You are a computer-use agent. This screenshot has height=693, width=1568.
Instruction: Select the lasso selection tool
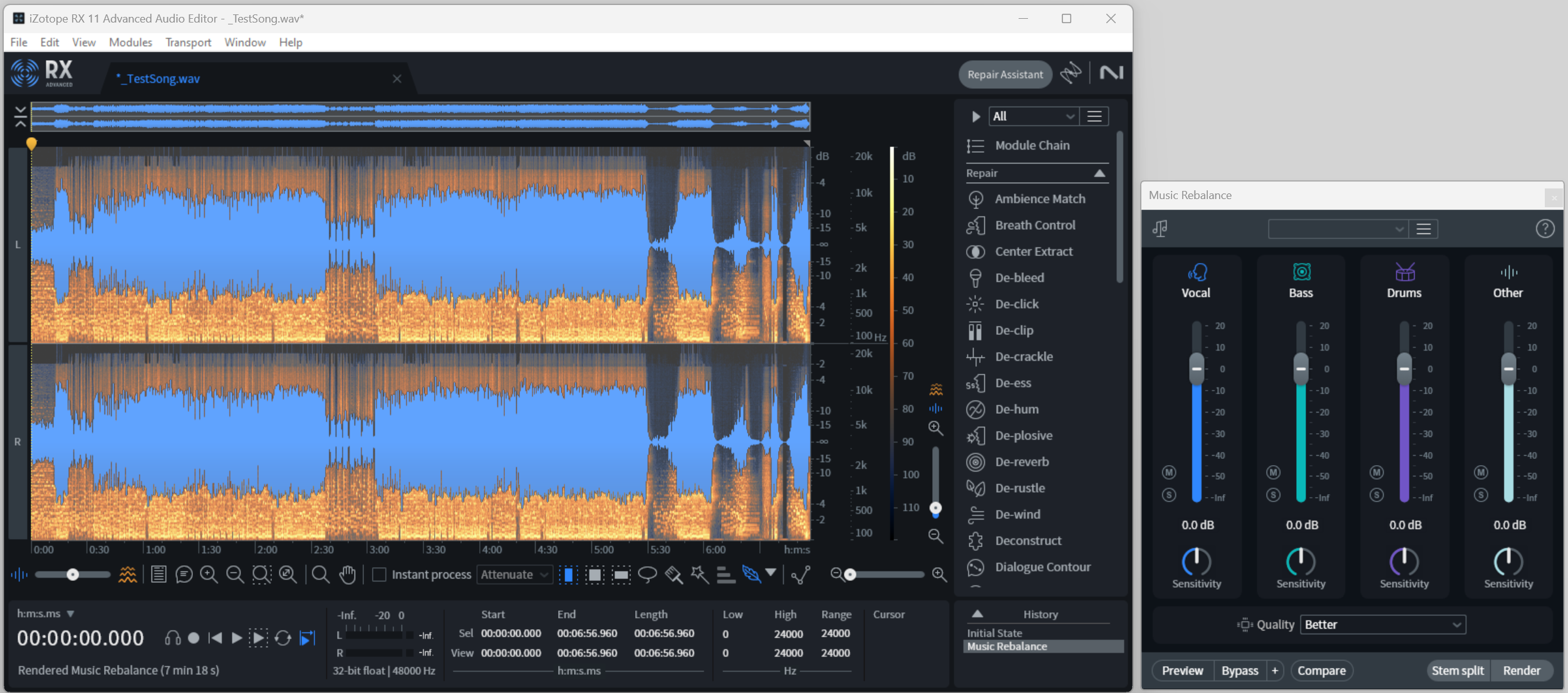[647, 574]
